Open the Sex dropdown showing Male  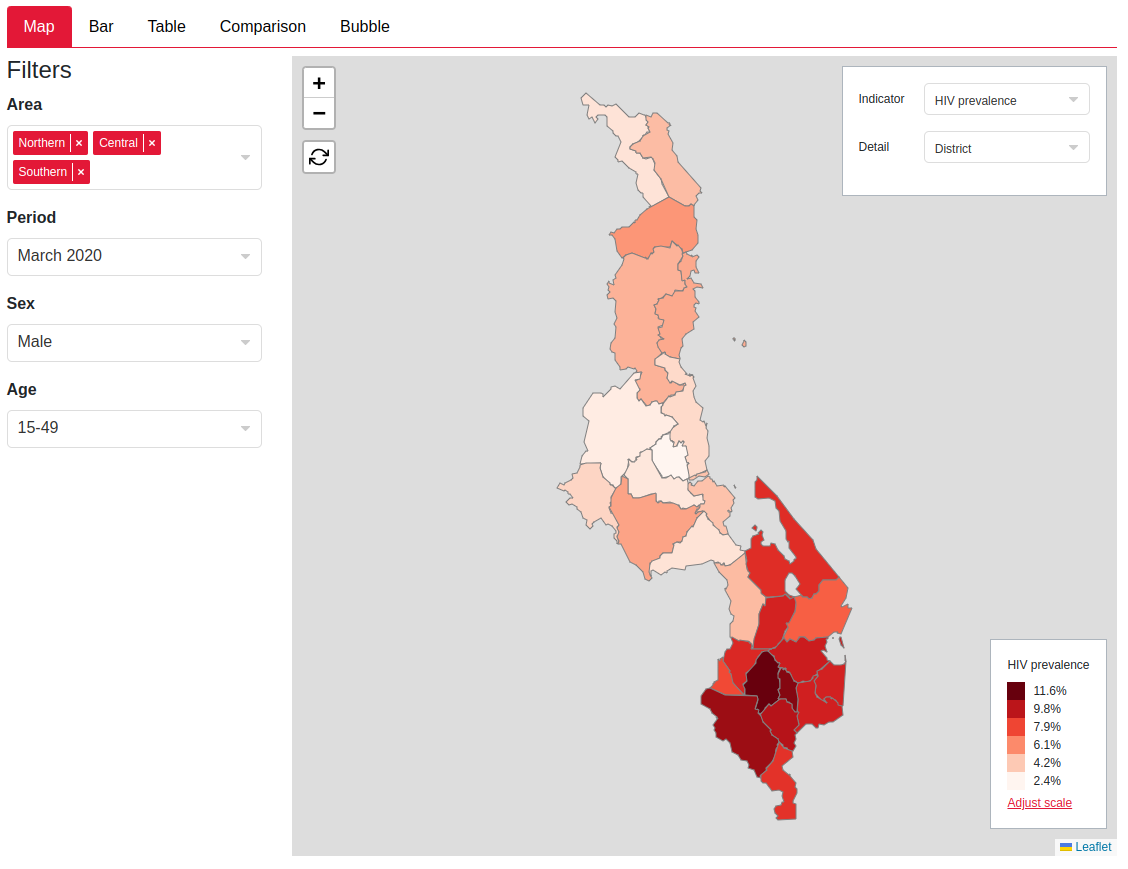point(135,342)
